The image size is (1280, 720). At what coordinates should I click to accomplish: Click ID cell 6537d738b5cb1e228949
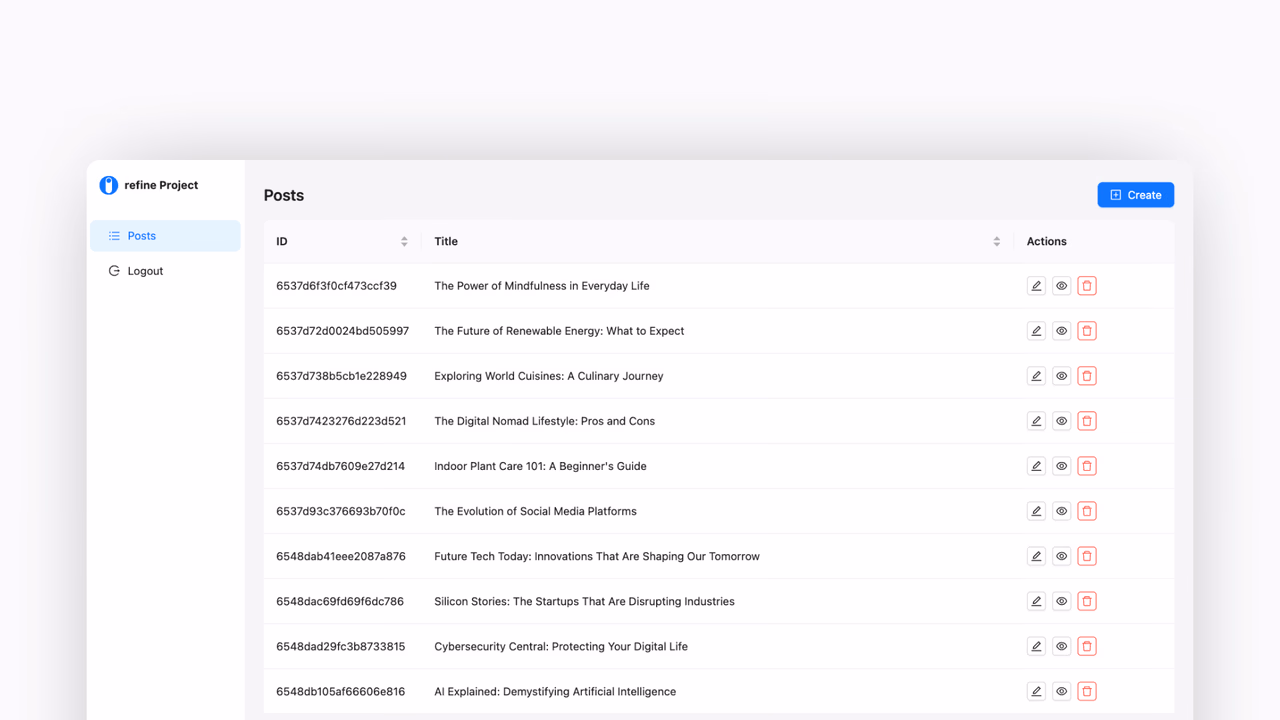[x=342, y=376]
